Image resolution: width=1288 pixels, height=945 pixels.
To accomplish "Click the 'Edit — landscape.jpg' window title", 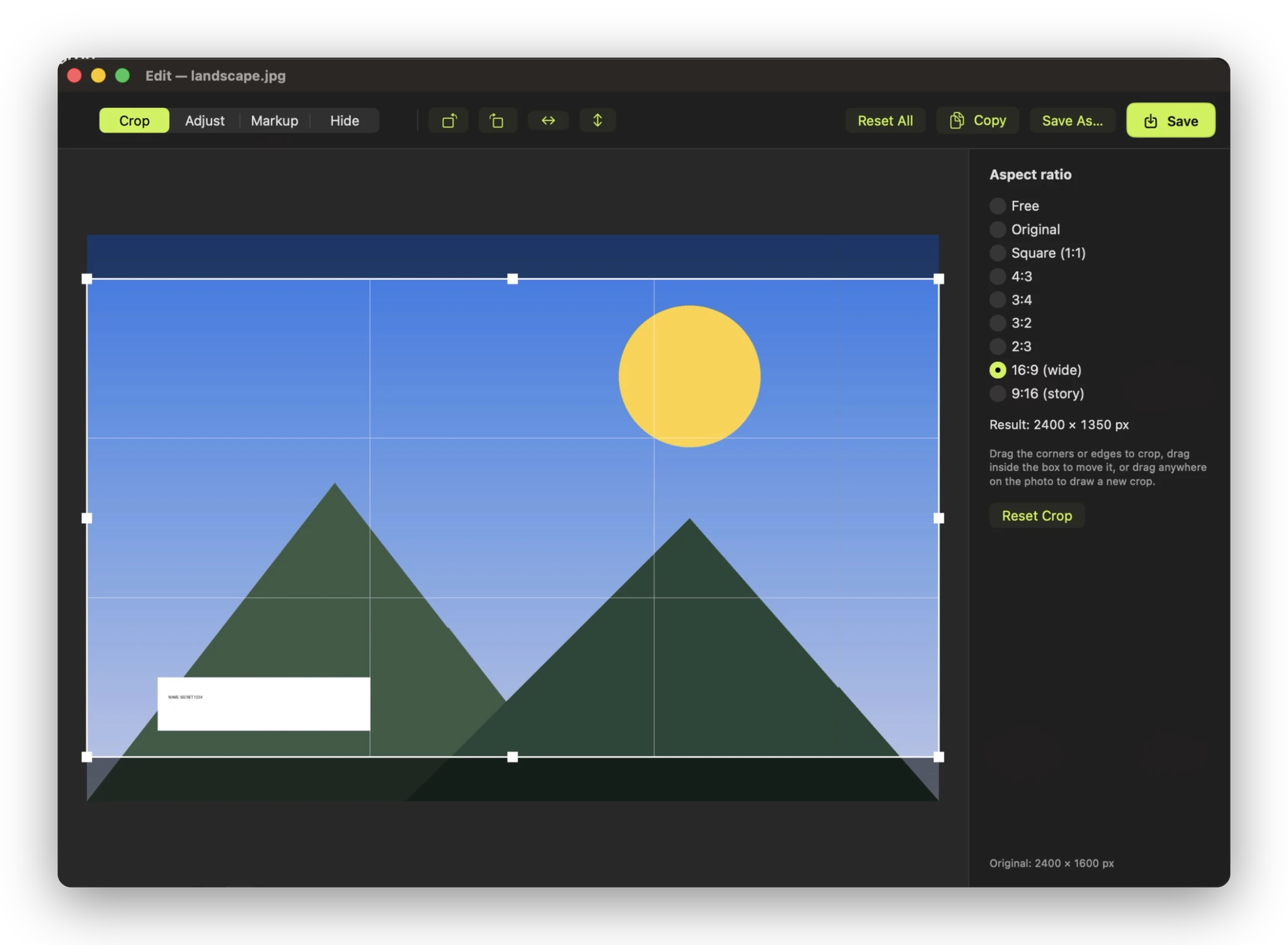I will pyautogui.click(x=215, y=76).
